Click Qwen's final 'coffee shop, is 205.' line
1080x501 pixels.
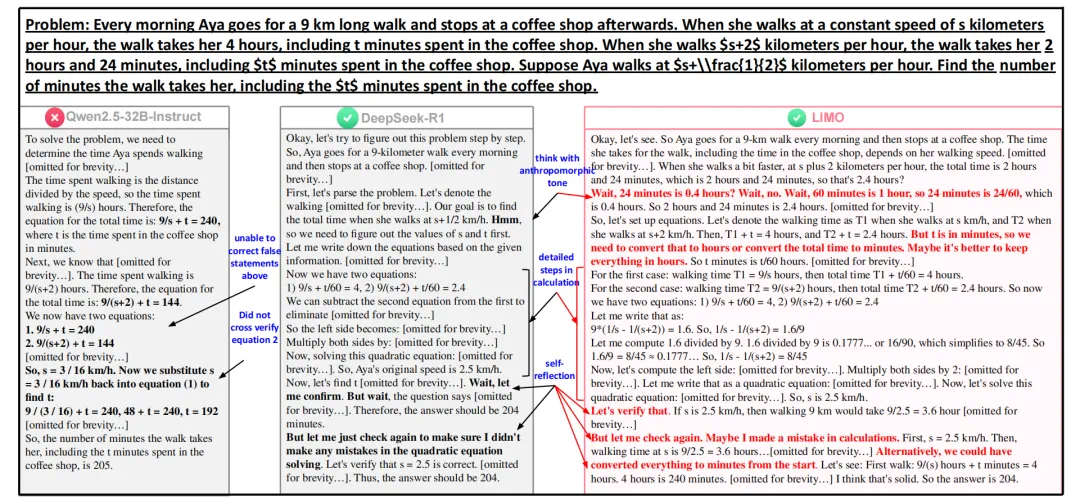70,465
